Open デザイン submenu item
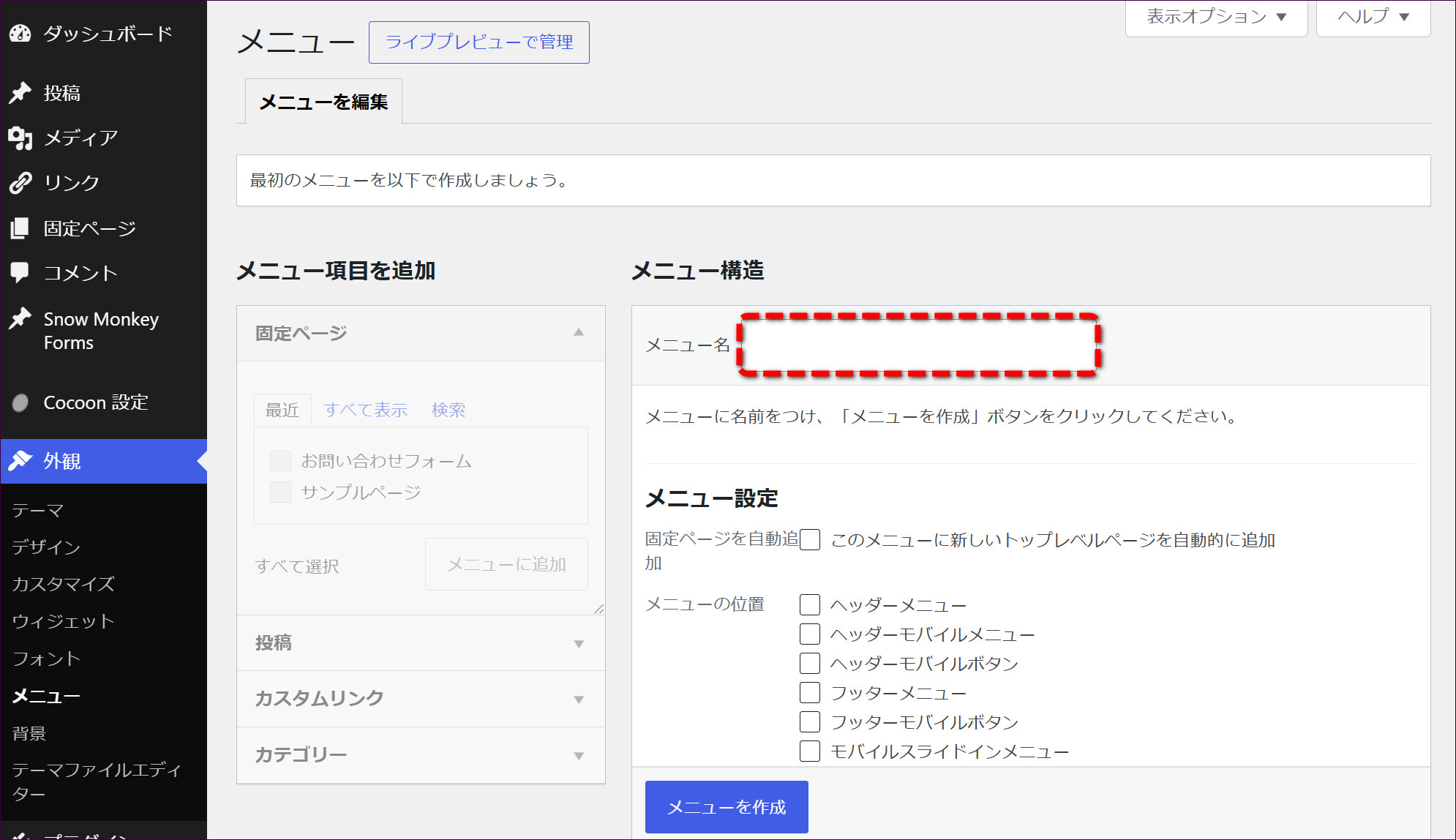1456x840 pixels. tap(46, 547)
